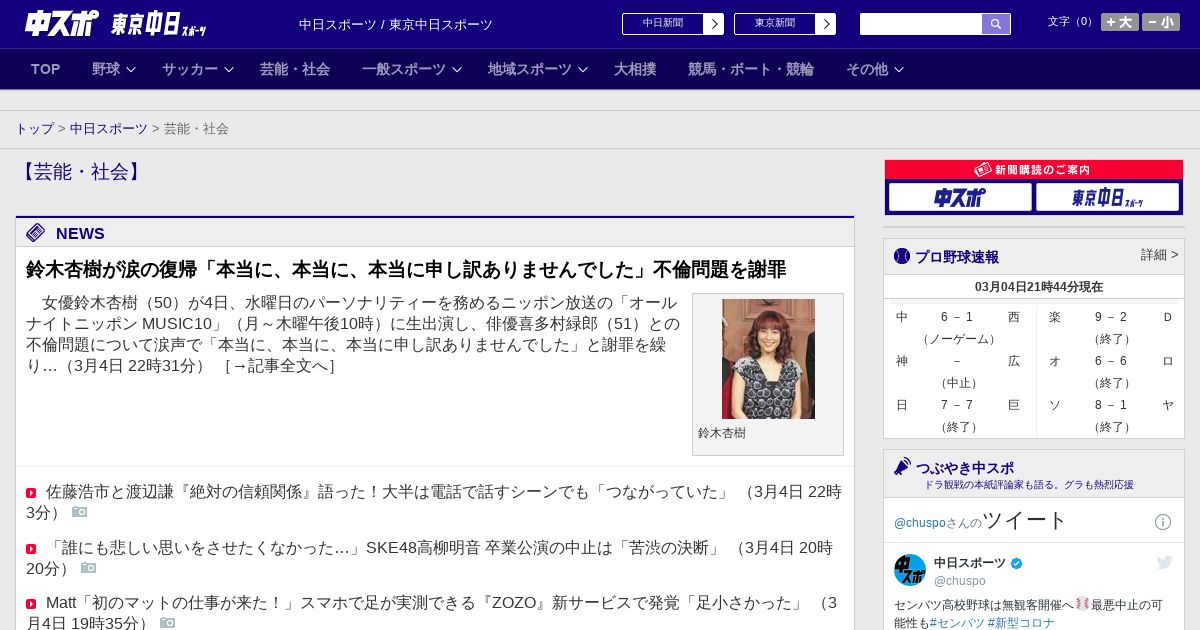Click camera icon after SKE48 article

pos(89,568)
